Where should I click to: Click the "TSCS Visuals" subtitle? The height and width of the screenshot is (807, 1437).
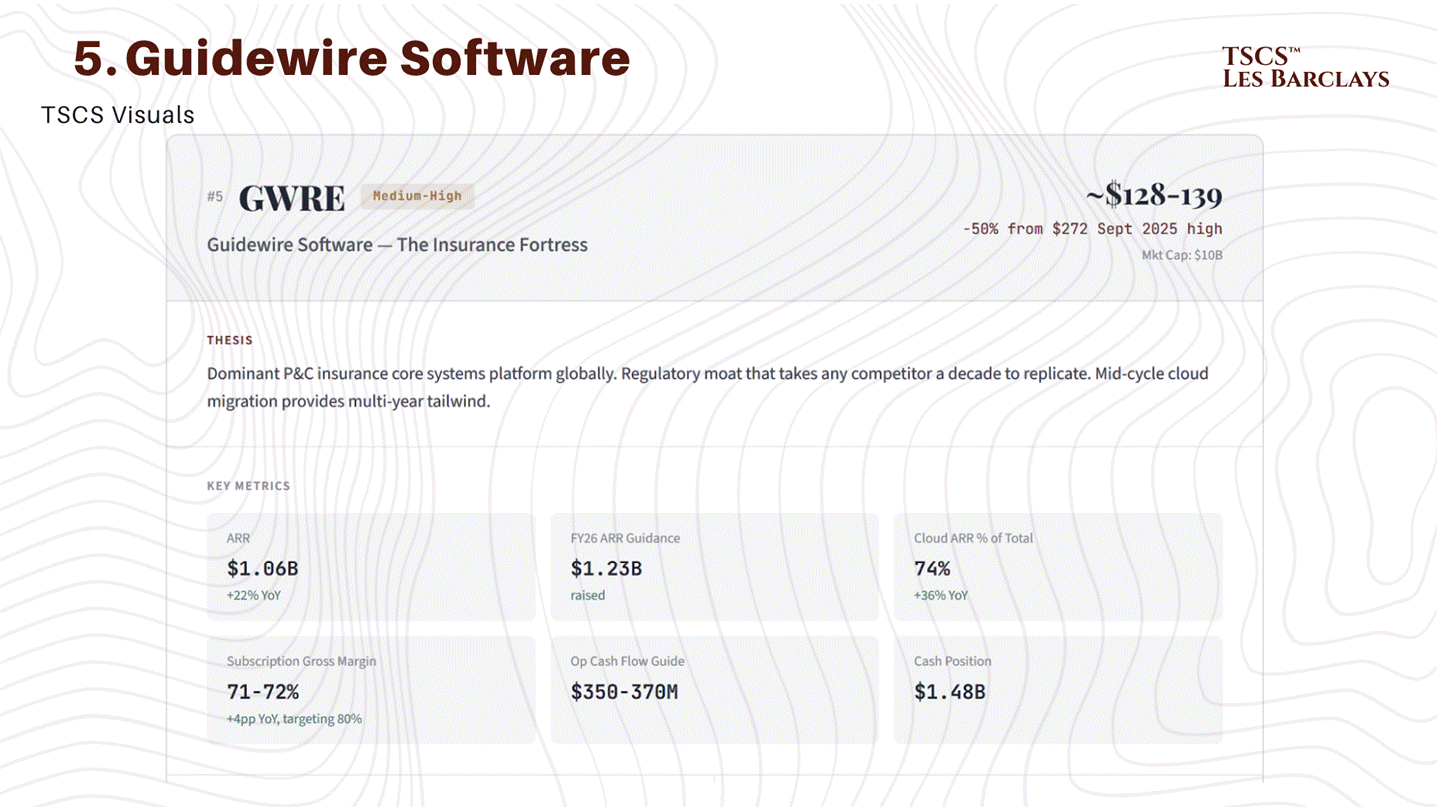(x=118, y=115)
